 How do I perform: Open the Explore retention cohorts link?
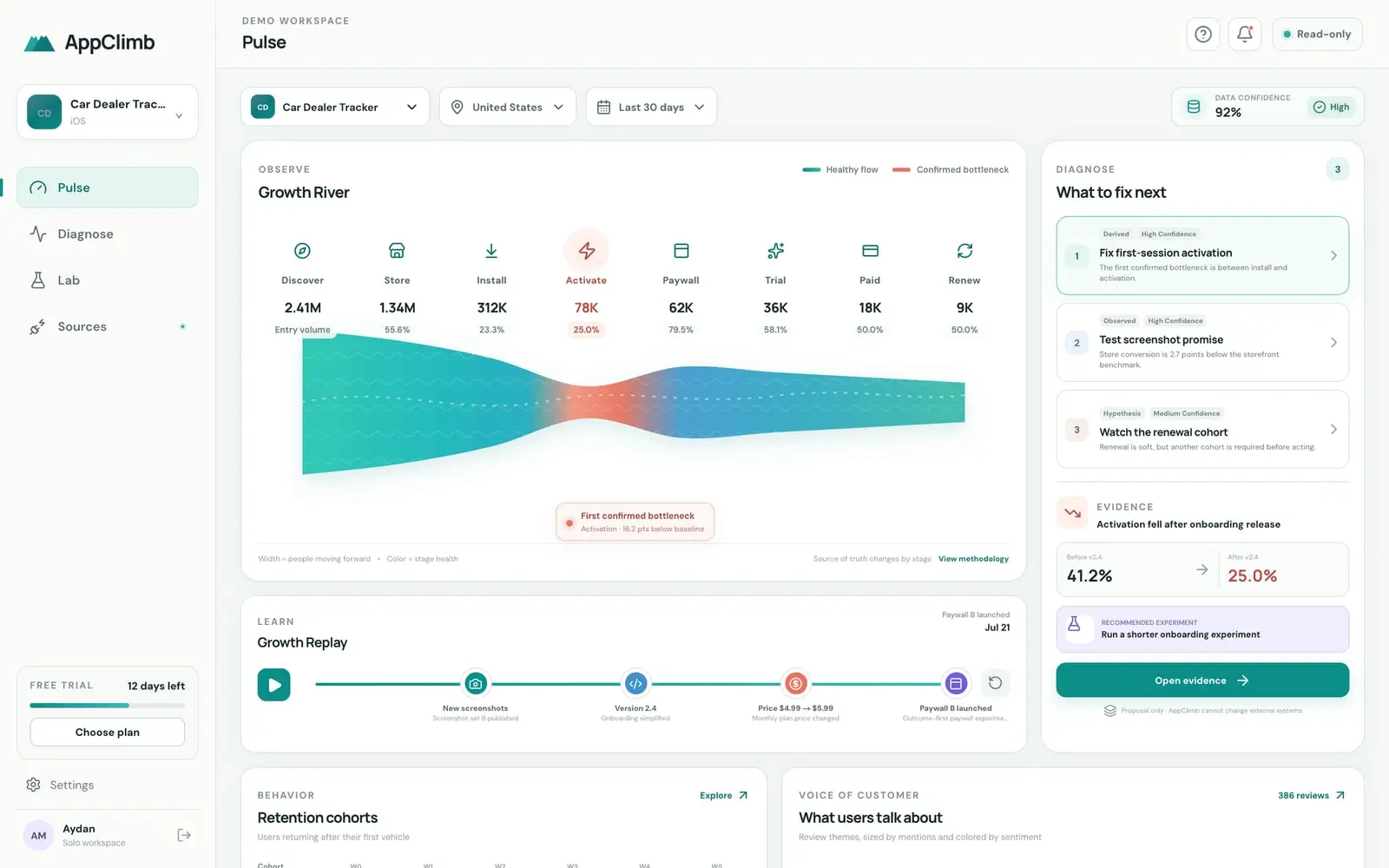click(723, 795)
